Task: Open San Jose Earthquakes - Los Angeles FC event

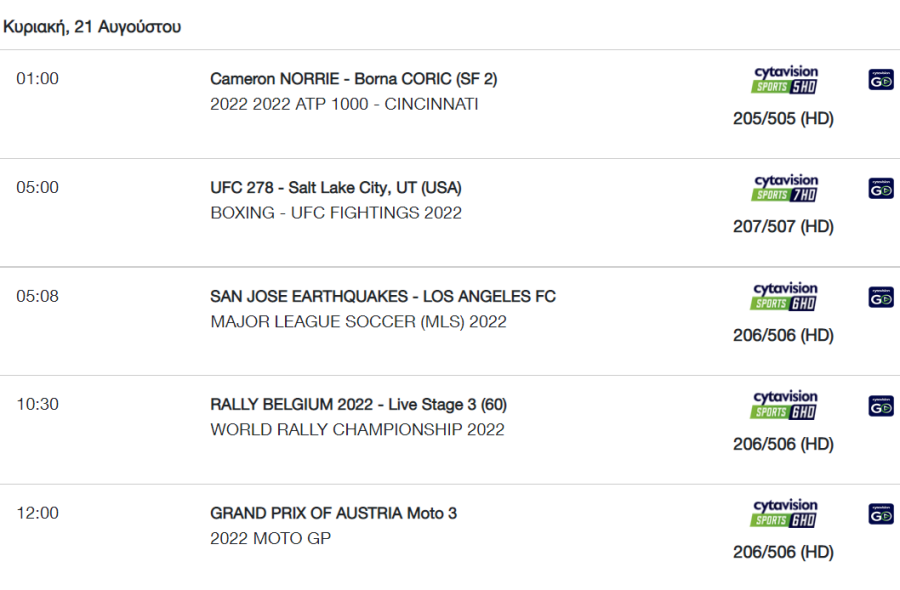Action: coord(383,296)
